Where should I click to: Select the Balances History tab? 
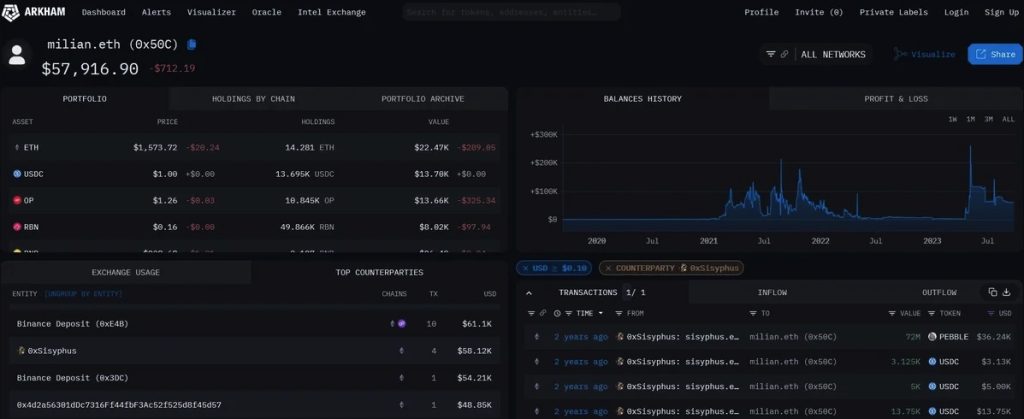pyautogui.click(x=643, y=99)
